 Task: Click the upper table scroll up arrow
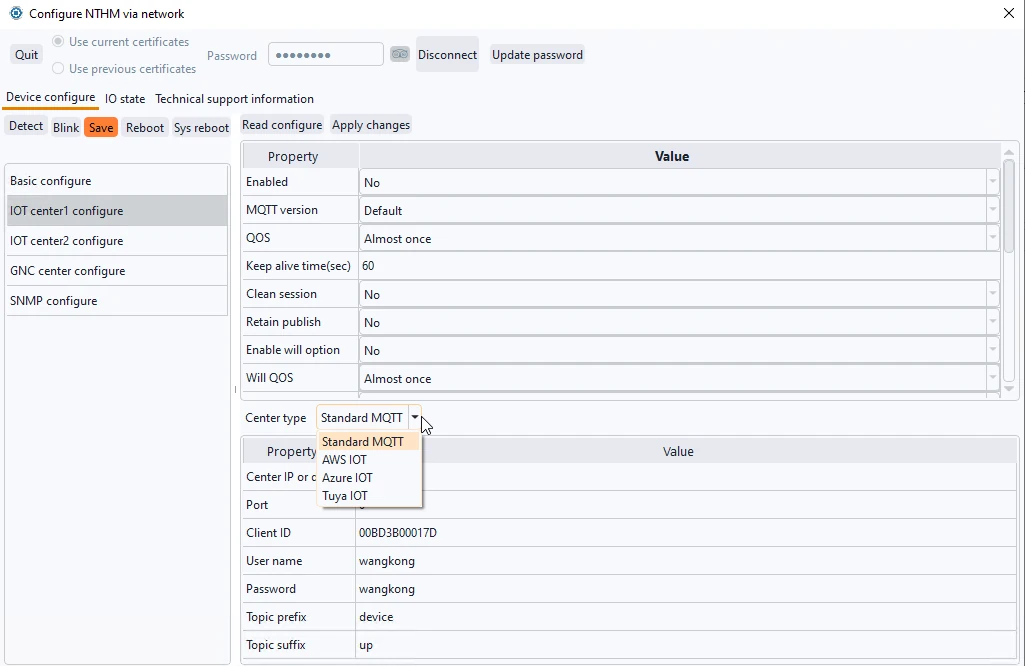(1009, 152)
